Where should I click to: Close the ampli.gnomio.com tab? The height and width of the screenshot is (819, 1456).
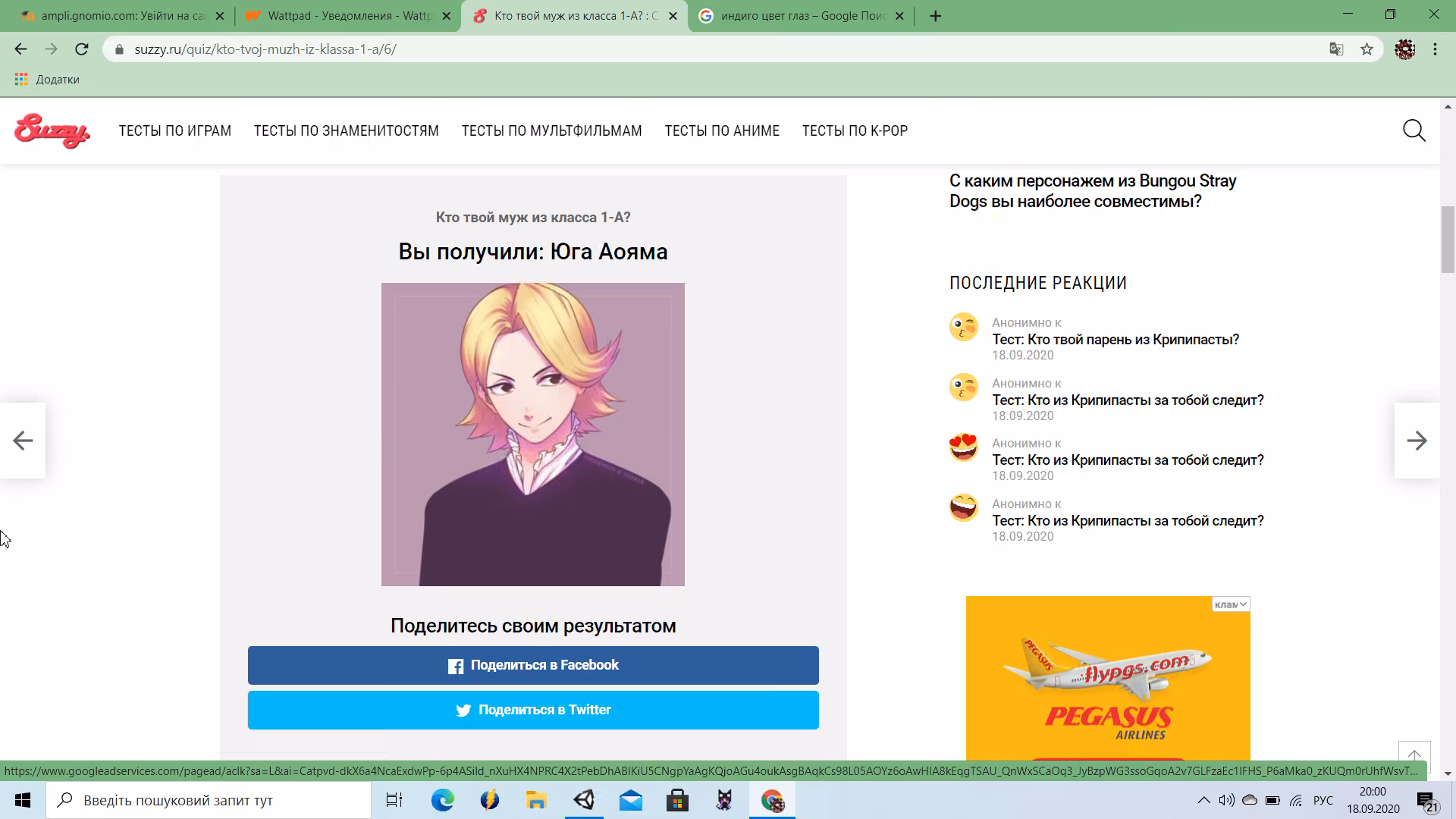pos(220,16)
